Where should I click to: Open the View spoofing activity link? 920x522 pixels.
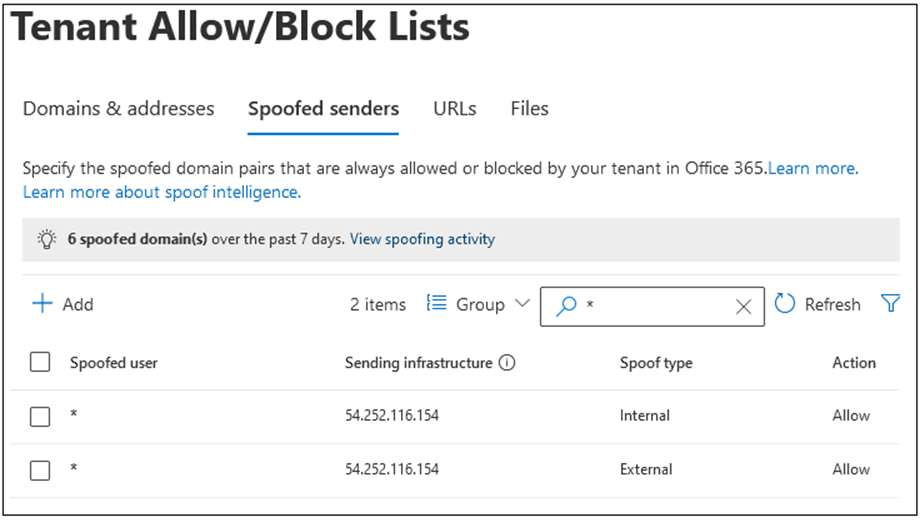click(x=422, y=239)
